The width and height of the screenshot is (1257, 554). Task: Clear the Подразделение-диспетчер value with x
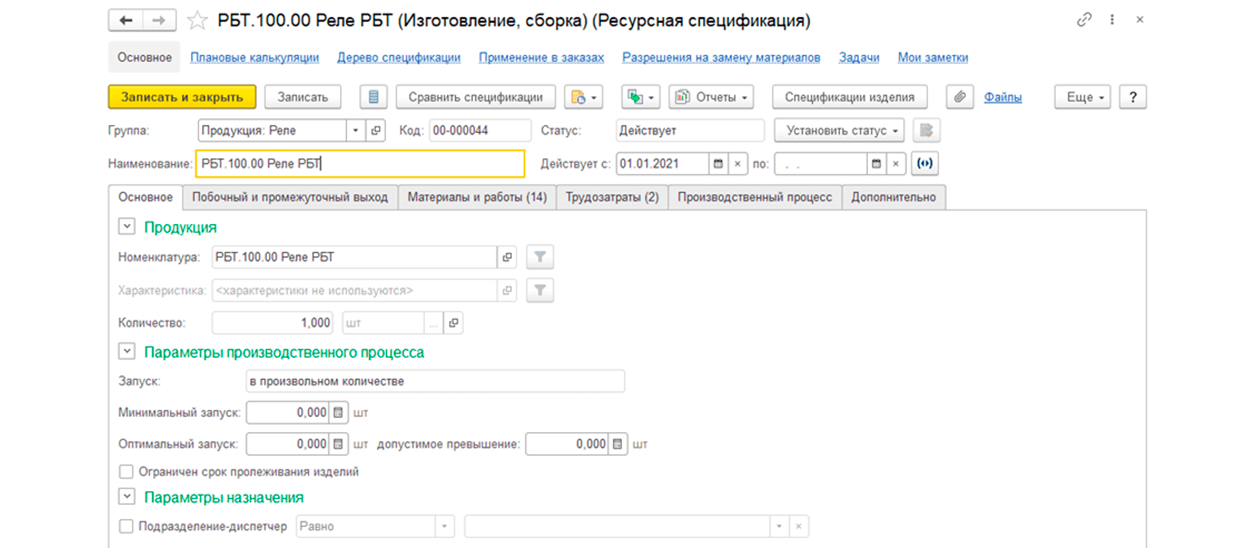(x=798, y=527)
